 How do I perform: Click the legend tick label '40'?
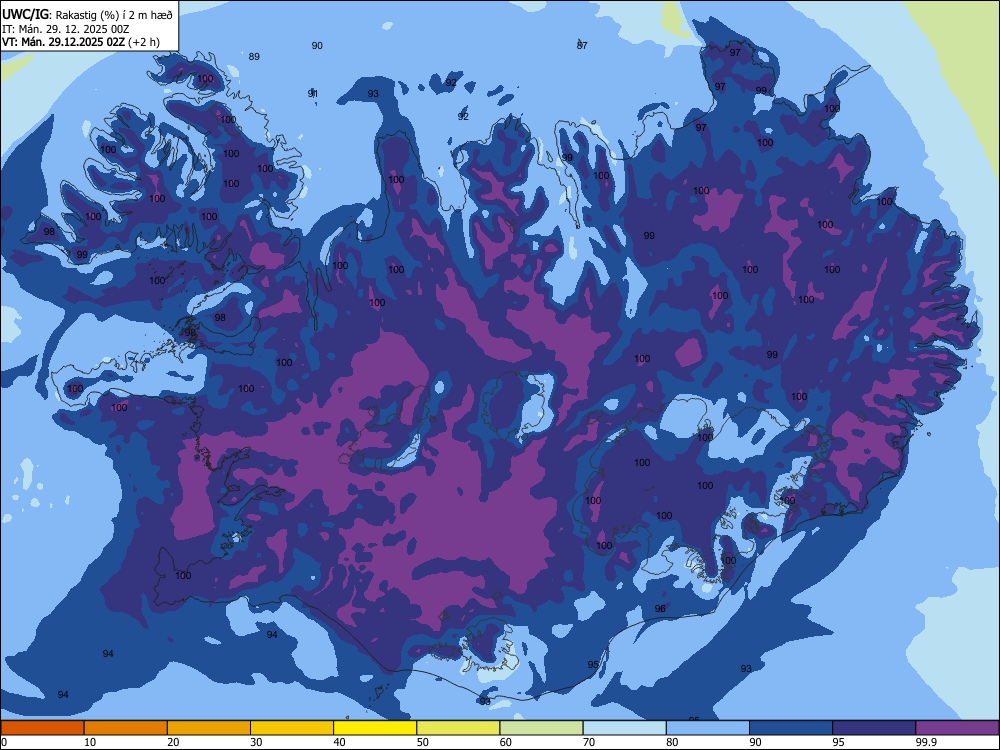pyautogui.click(x=340, y=742)
